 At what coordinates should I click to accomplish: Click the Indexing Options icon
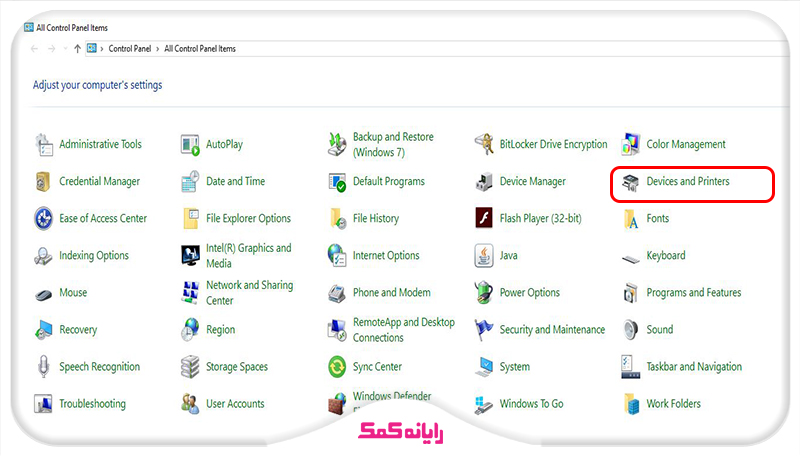coord(44,256)
